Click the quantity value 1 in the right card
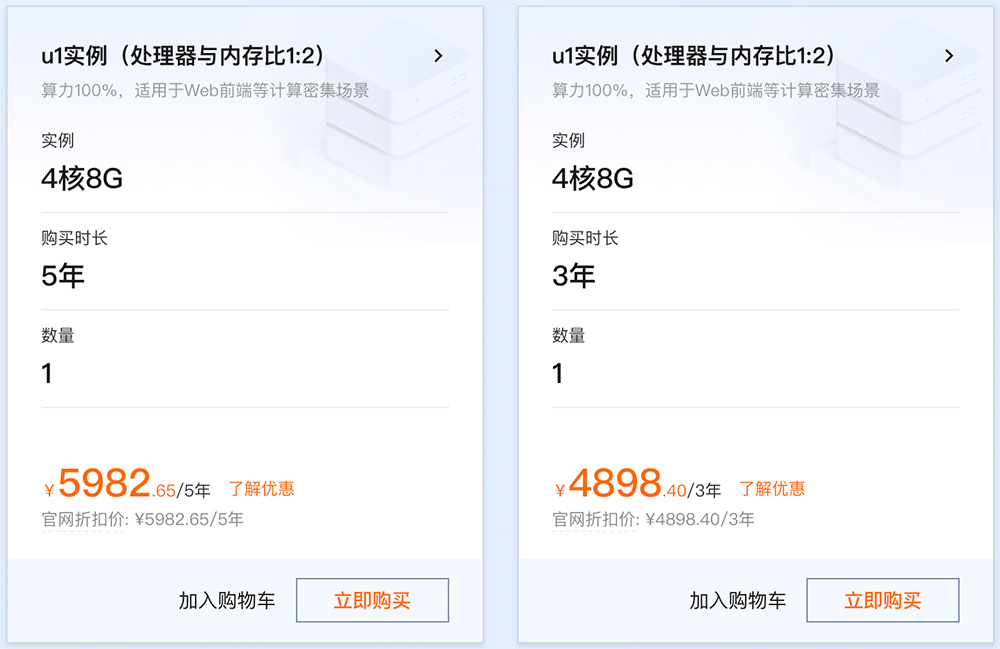Image resolution: width=1000 pixels, height=649 pixels. pos(558,373)
